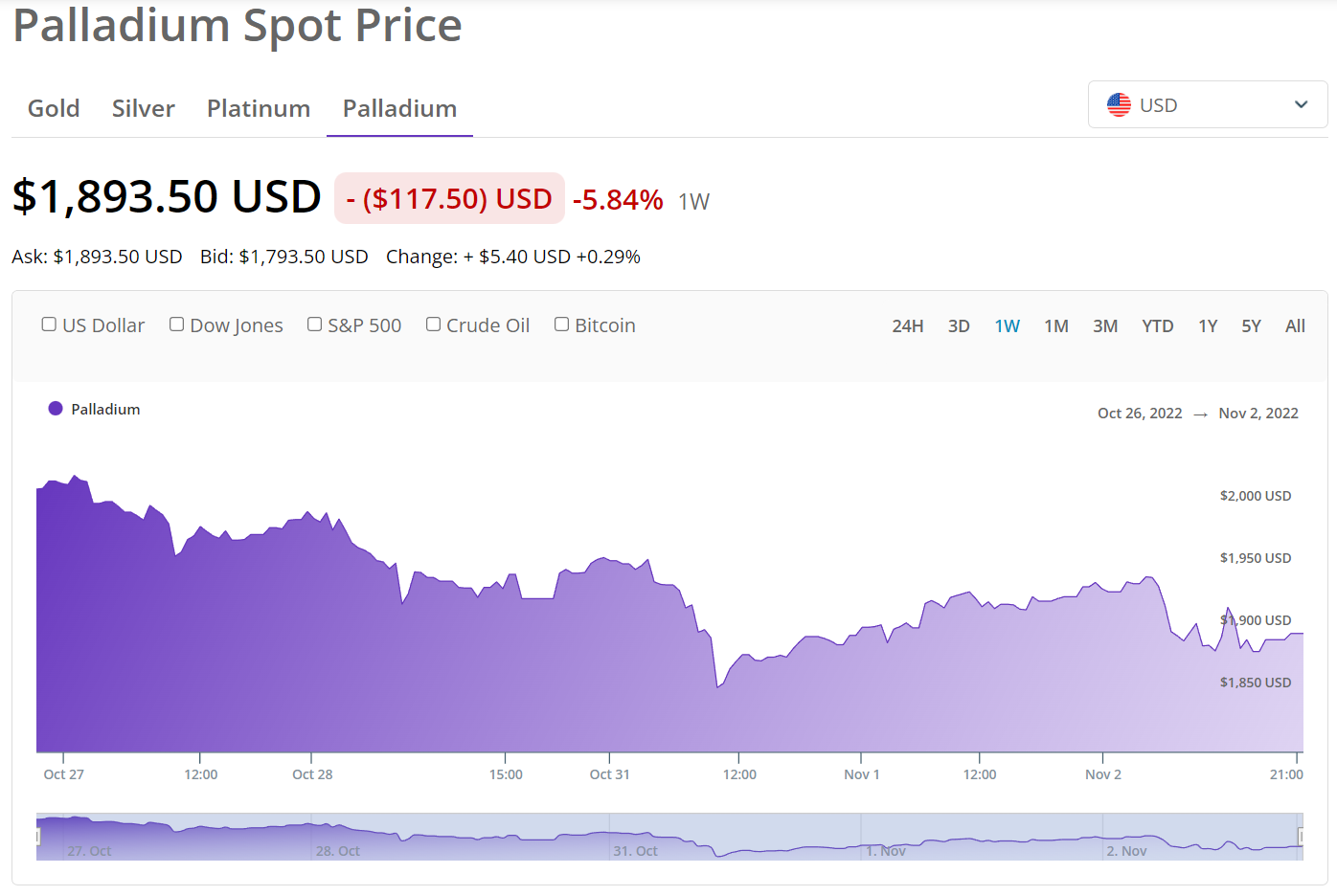Switch to the Gold tab
1337x896 pixels.
pyautogui.click(x=54, y=108)
